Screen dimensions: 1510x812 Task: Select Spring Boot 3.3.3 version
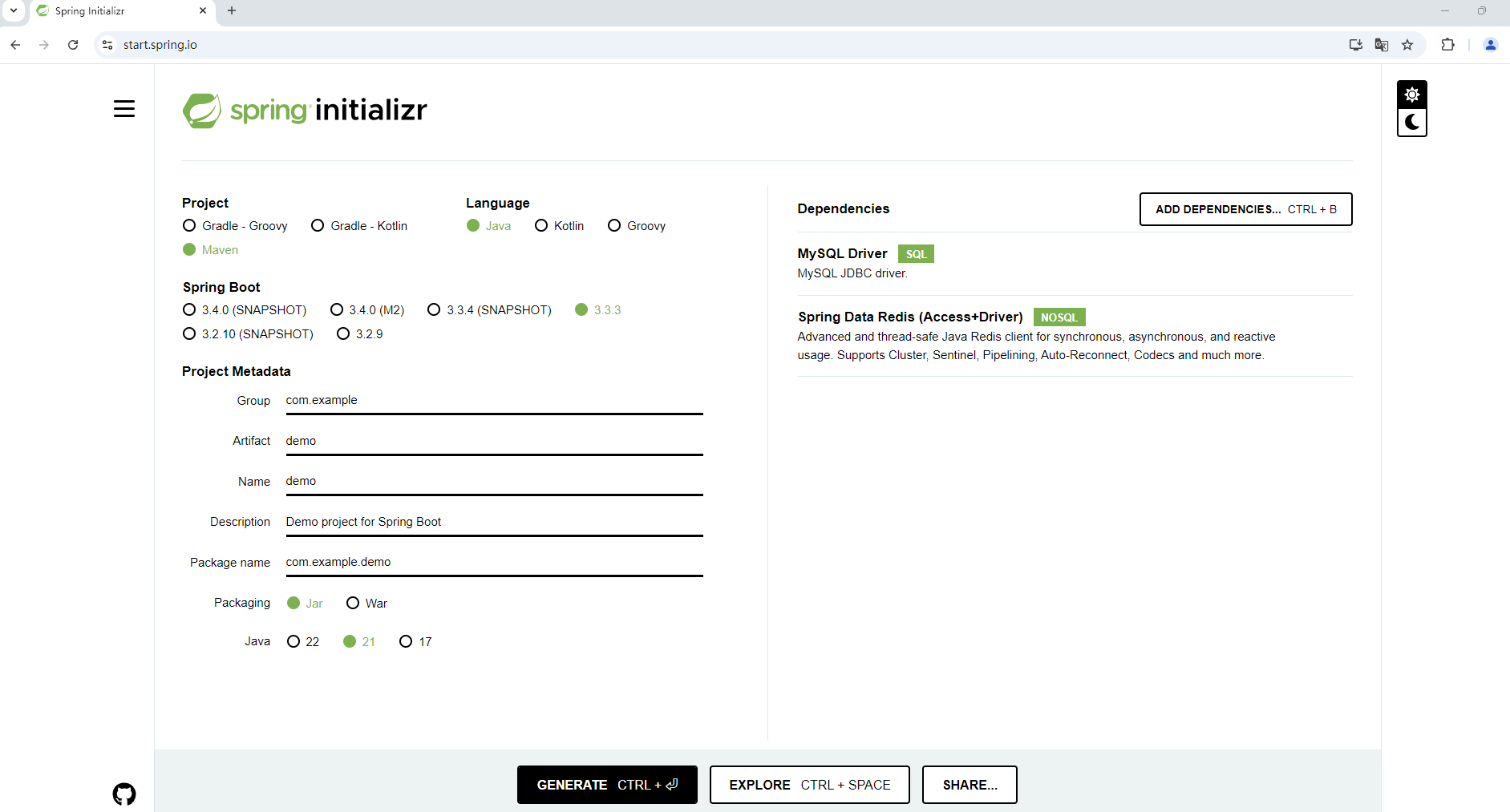tap(598, 310)
